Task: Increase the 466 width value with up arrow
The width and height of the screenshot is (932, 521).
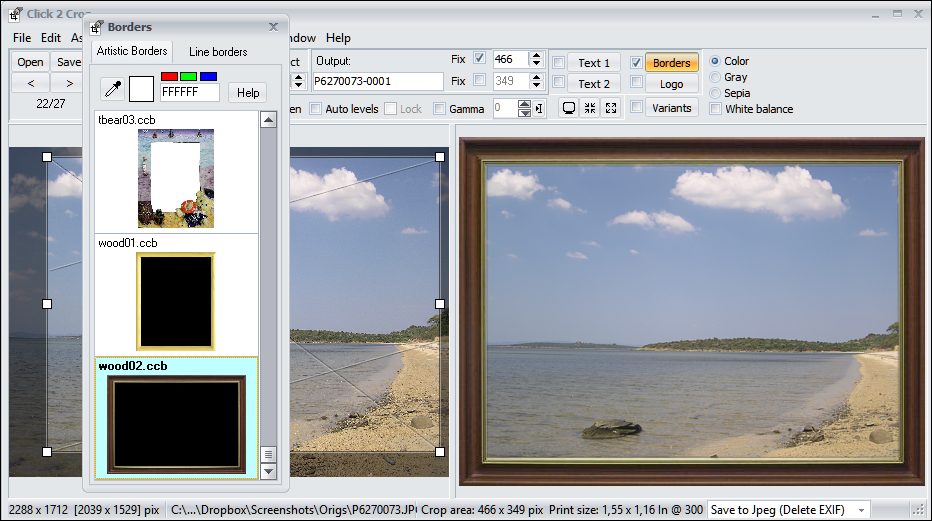Action: pyautogui.click(x=537, y=55)
